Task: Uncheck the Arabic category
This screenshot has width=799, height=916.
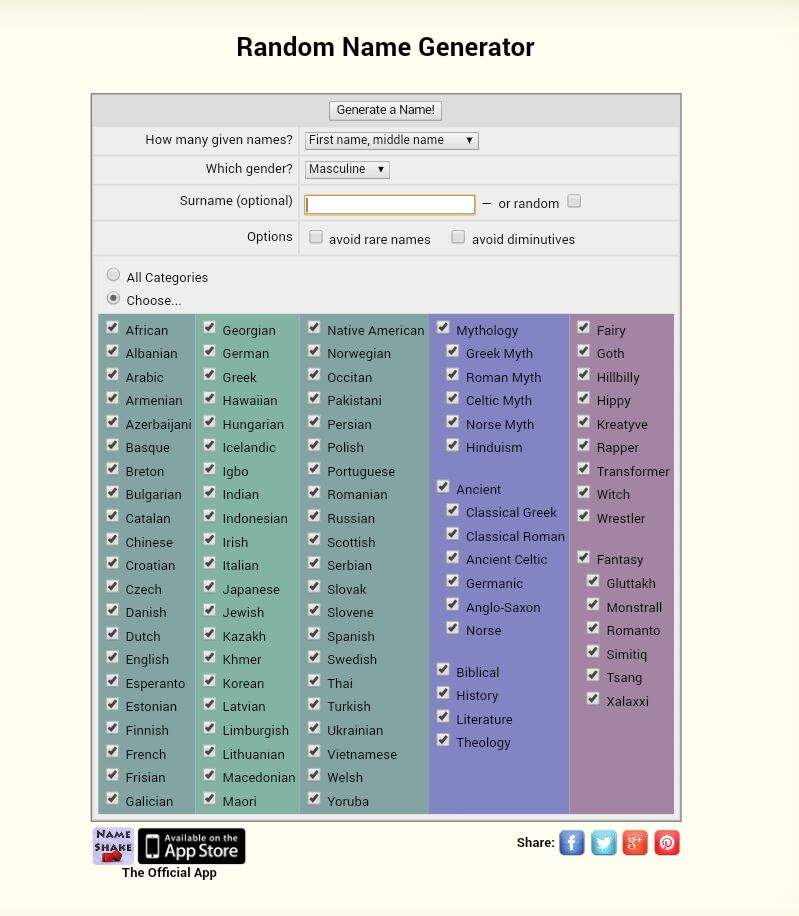Action: (x=113, y=374)
